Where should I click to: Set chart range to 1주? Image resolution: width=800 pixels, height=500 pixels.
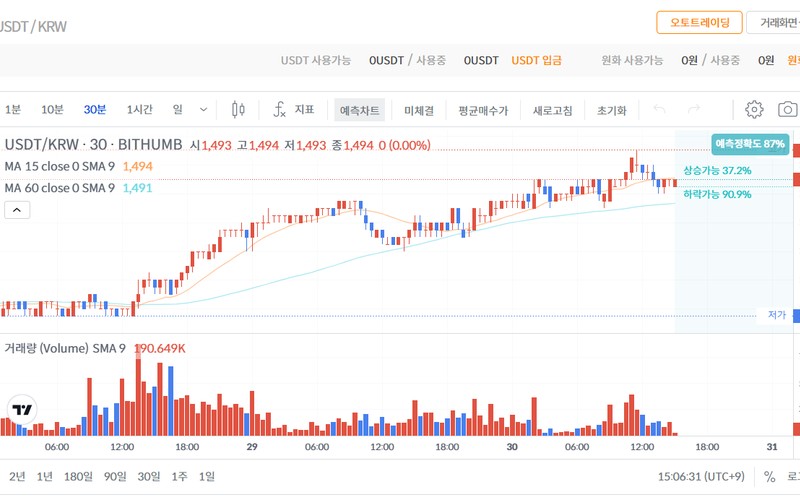pos(179,477)
